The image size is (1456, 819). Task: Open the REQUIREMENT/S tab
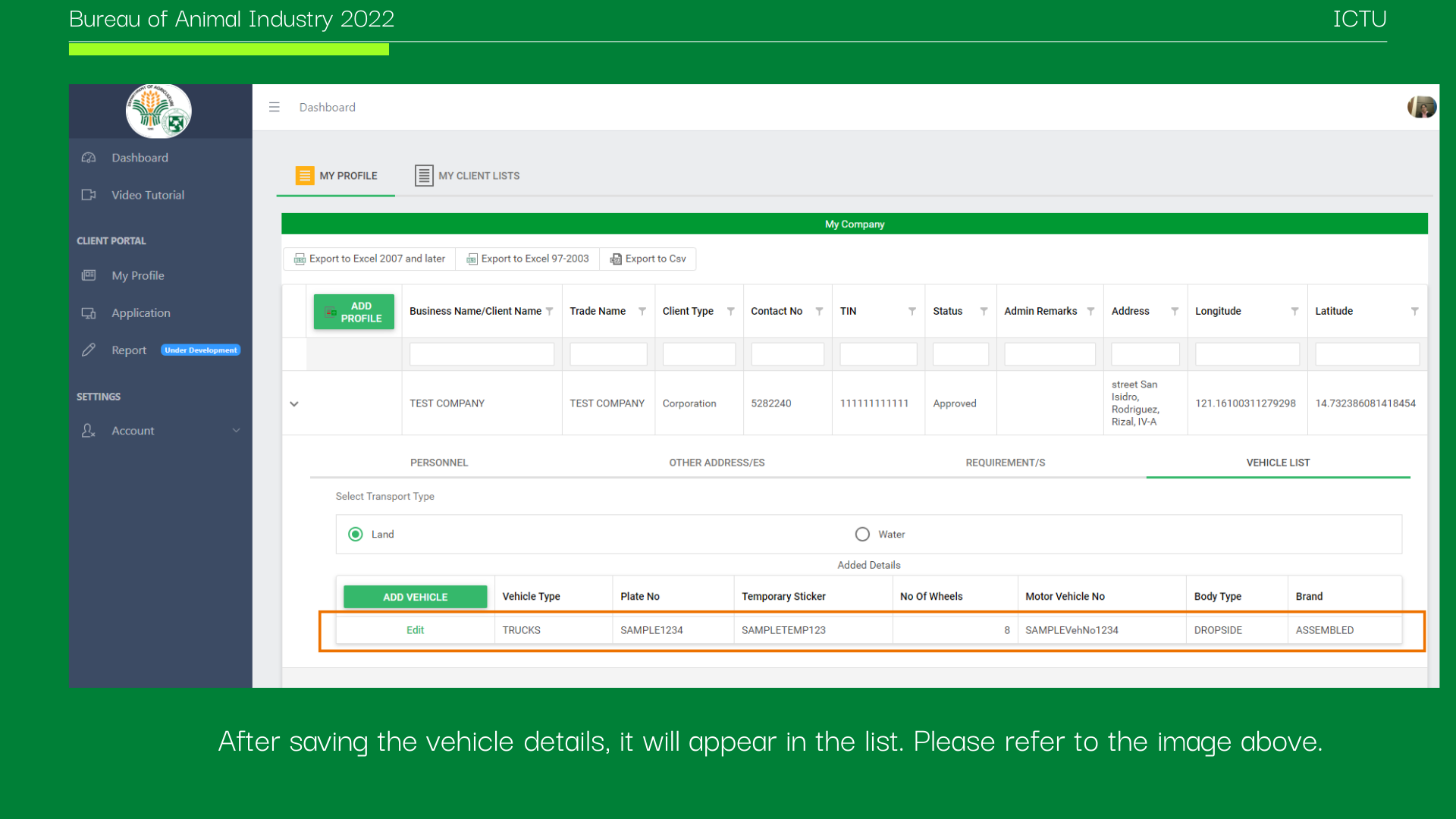point(1006,463)
